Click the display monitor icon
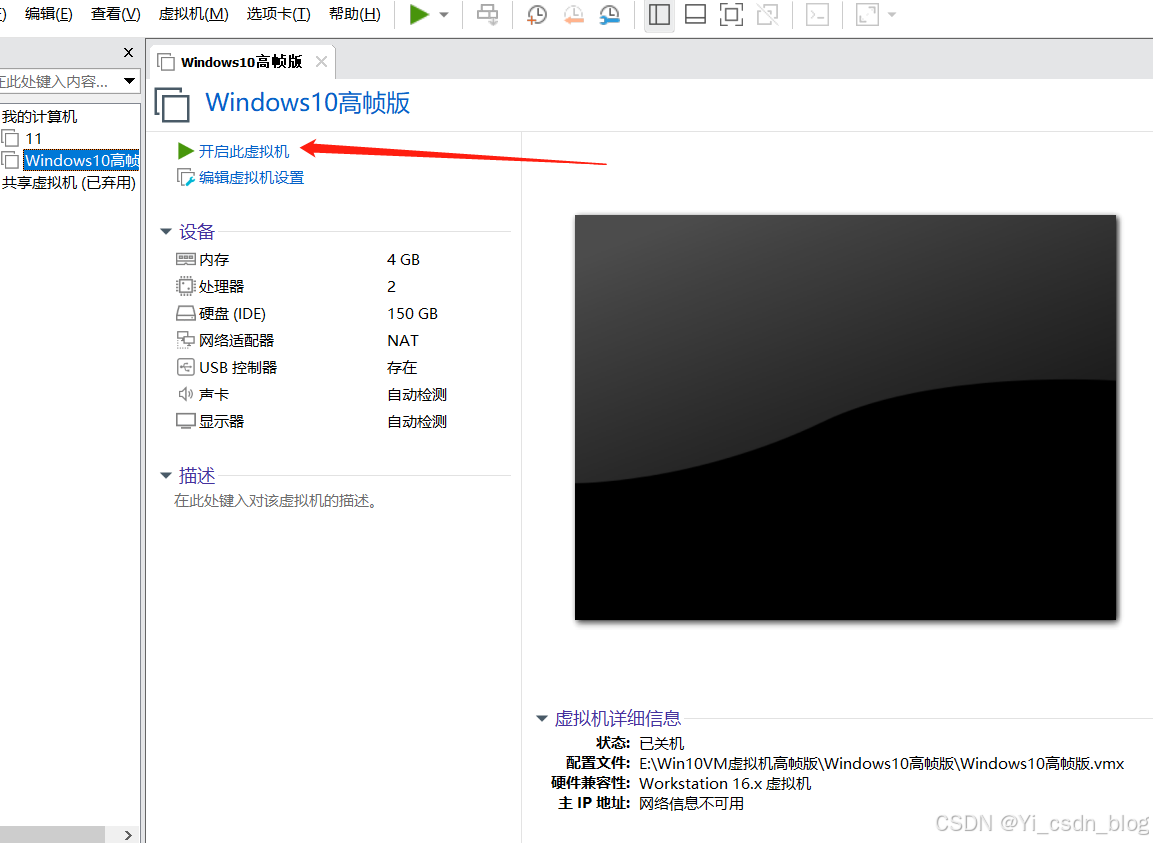The image size is (1153, 843). tap(185, 422)
